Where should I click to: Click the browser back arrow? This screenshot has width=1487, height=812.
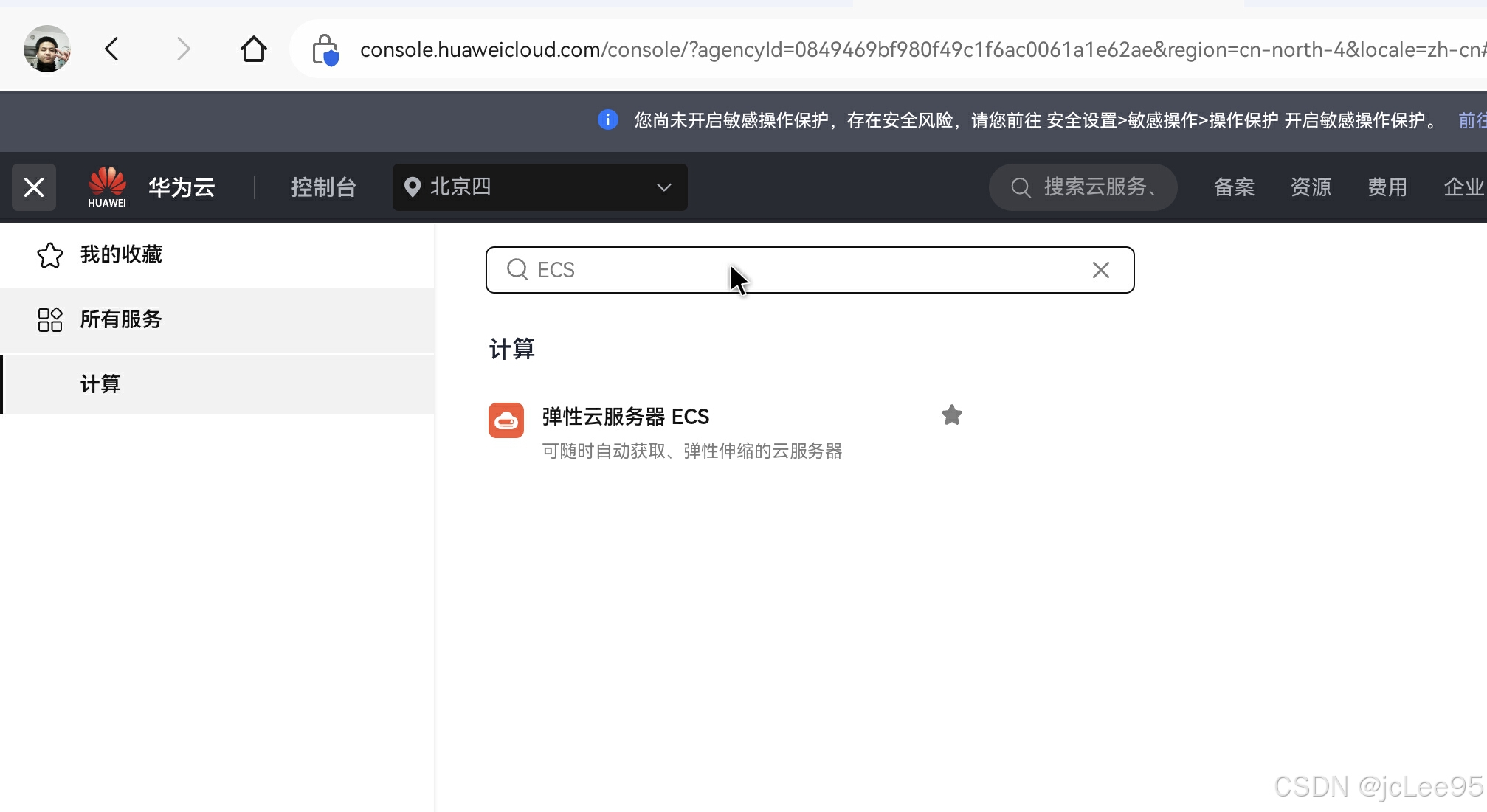[112, 49]
